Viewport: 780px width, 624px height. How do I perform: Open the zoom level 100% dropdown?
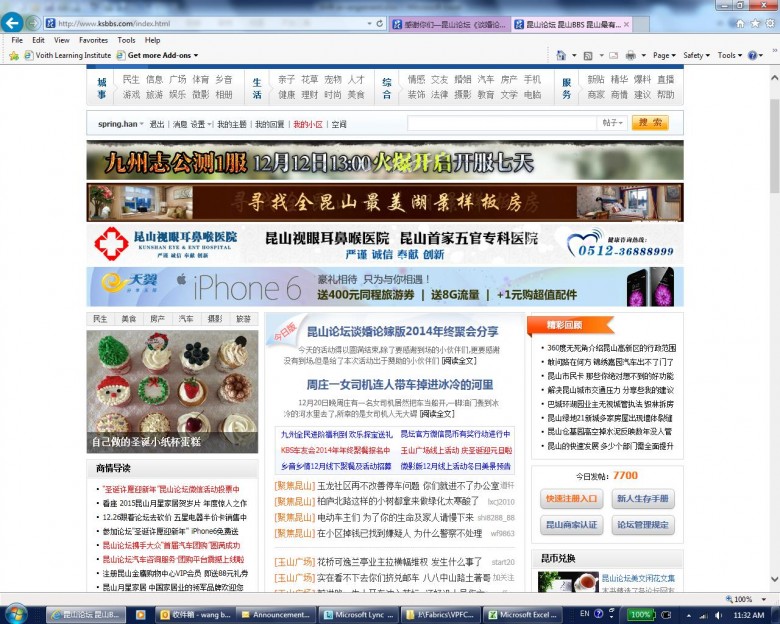point(764,599)
